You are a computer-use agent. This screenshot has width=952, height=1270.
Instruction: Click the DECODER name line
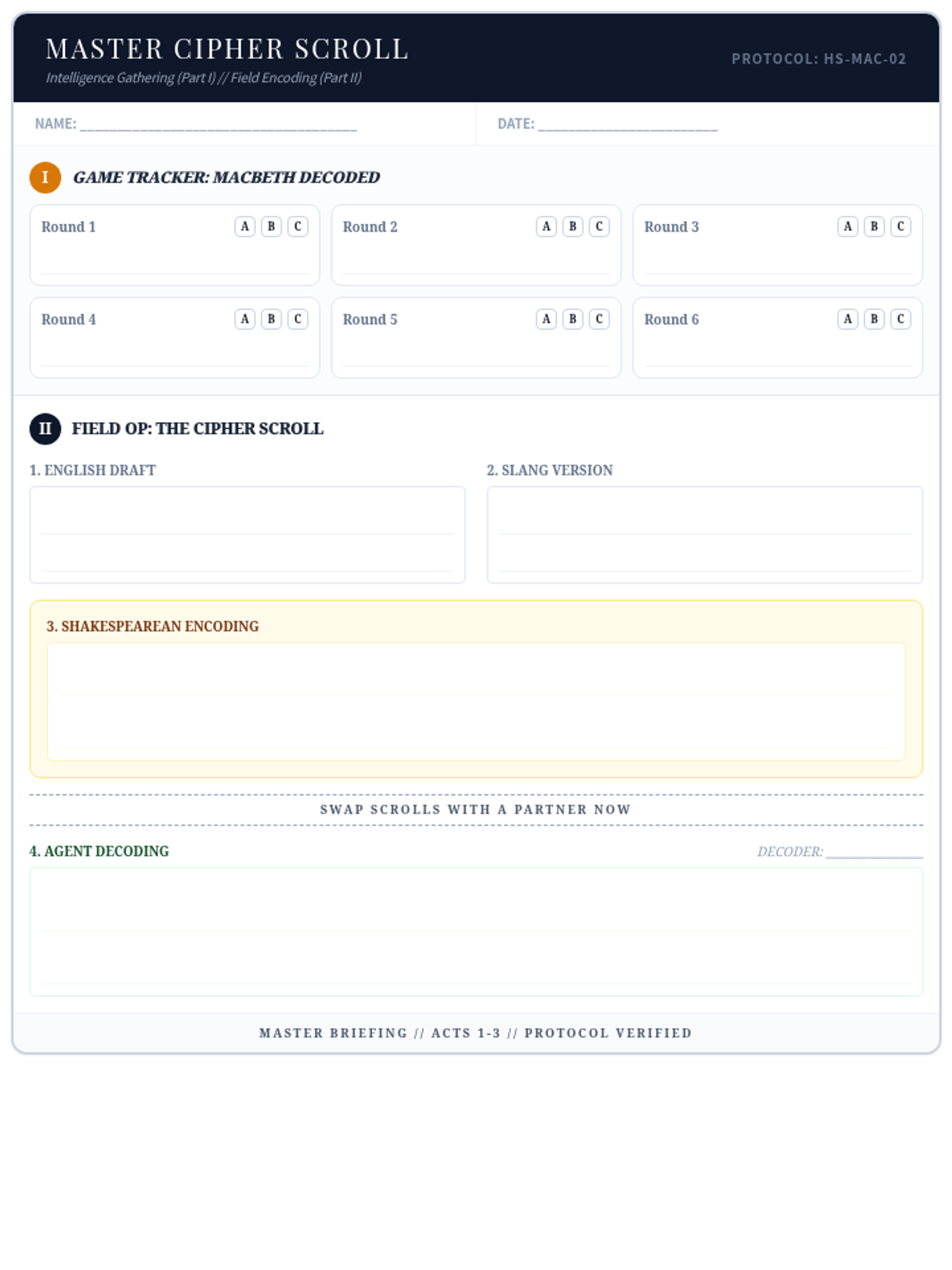[874, 852]
